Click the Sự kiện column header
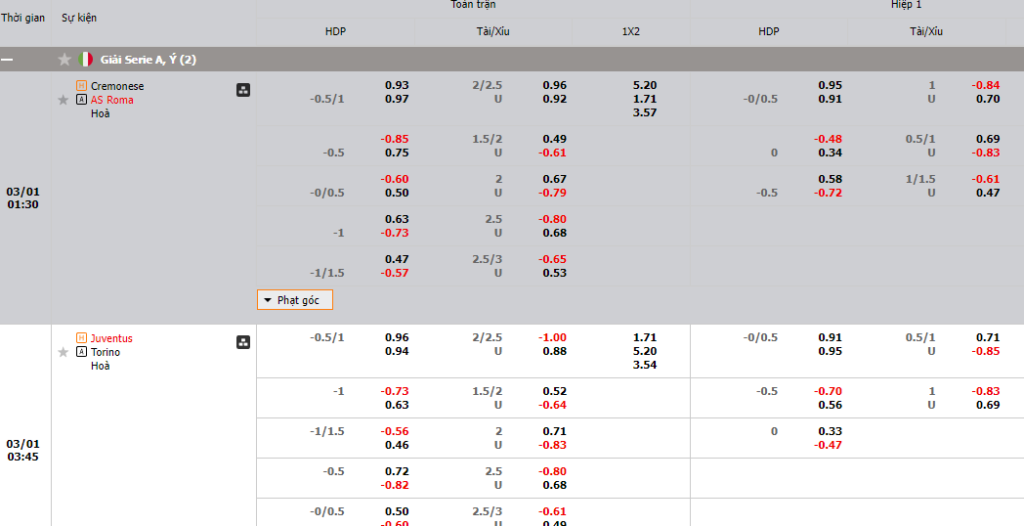 pos(79,18)
